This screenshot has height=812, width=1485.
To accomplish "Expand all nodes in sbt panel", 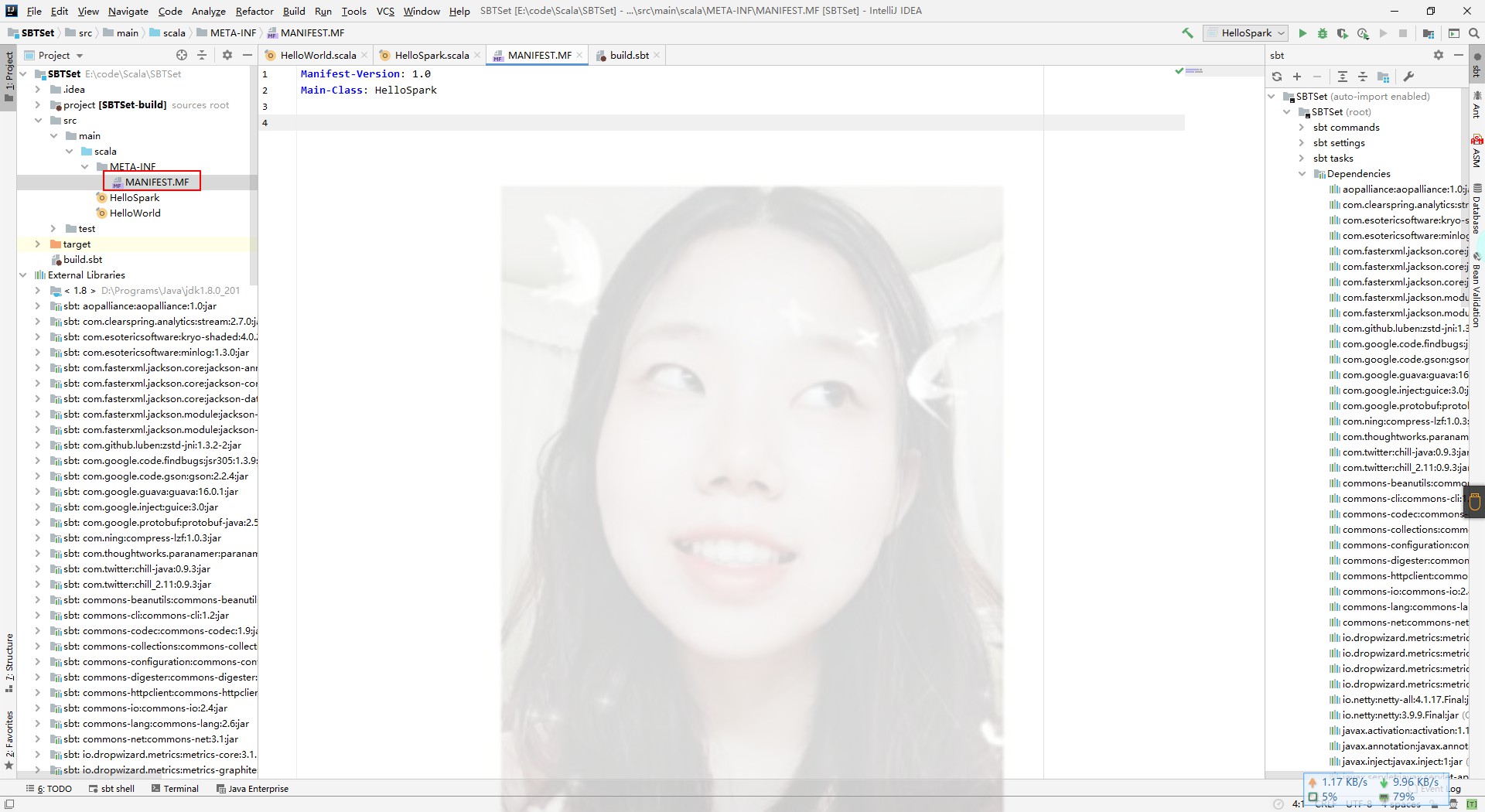I will coord(1342,77).
